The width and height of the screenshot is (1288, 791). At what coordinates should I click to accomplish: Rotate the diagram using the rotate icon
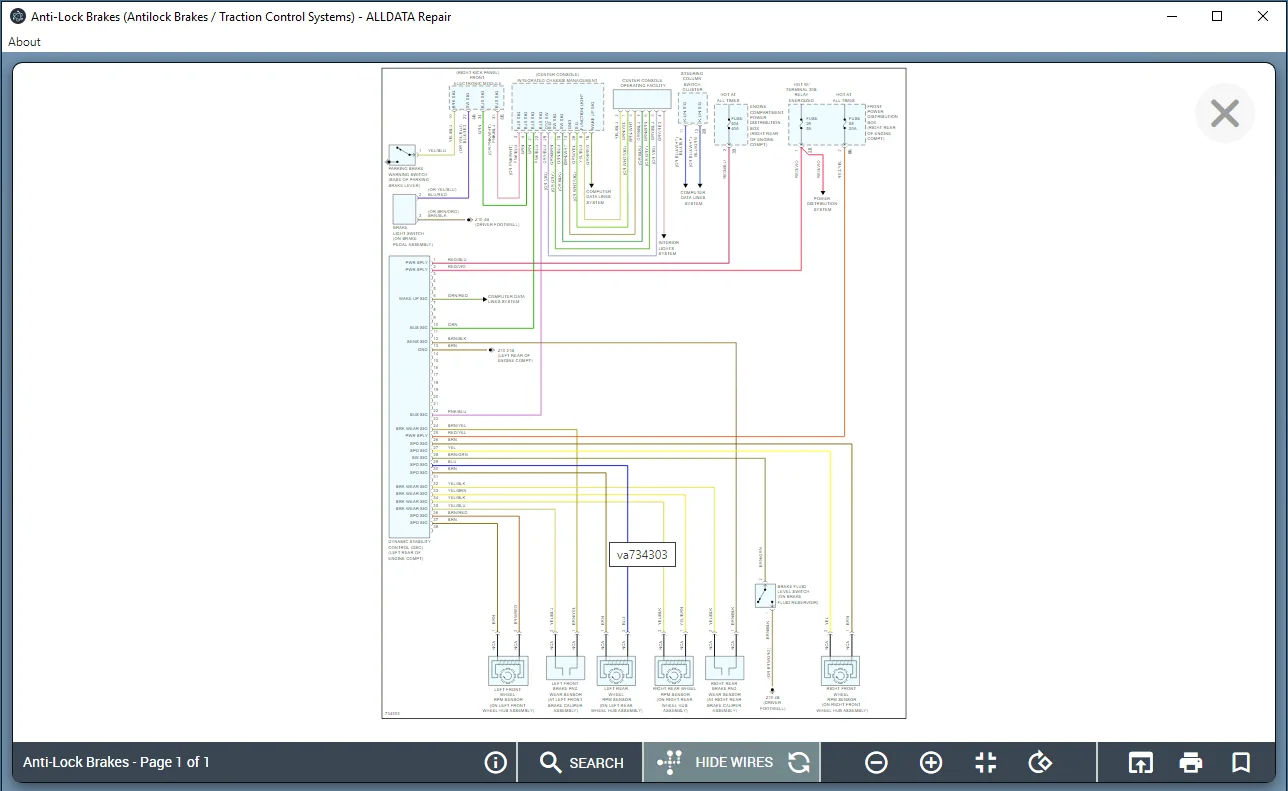pyautogui.click(x=1040, y=763)
